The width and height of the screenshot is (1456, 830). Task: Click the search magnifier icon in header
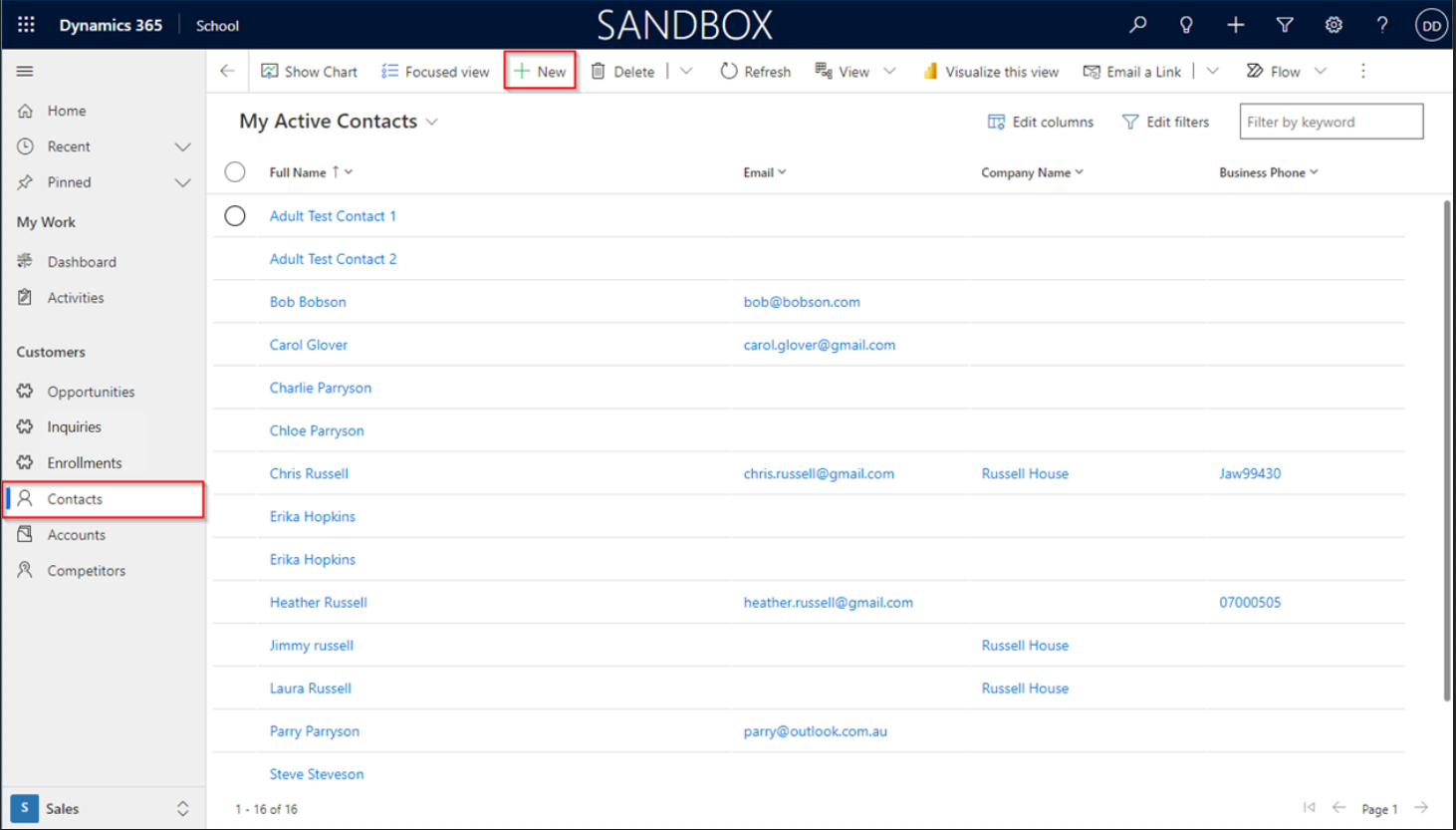(1137, 25)
